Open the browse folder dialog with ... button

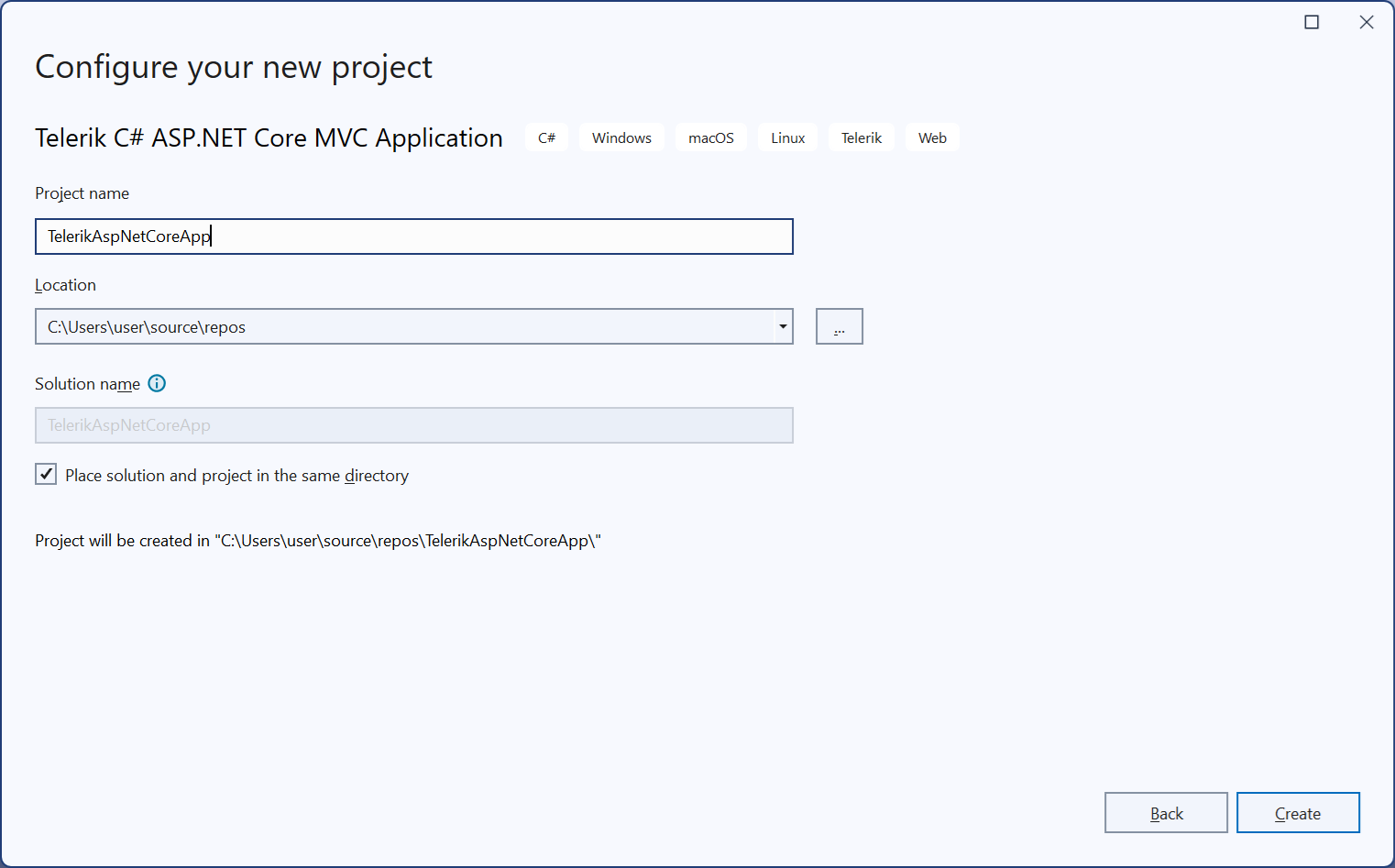click(839, 326)
